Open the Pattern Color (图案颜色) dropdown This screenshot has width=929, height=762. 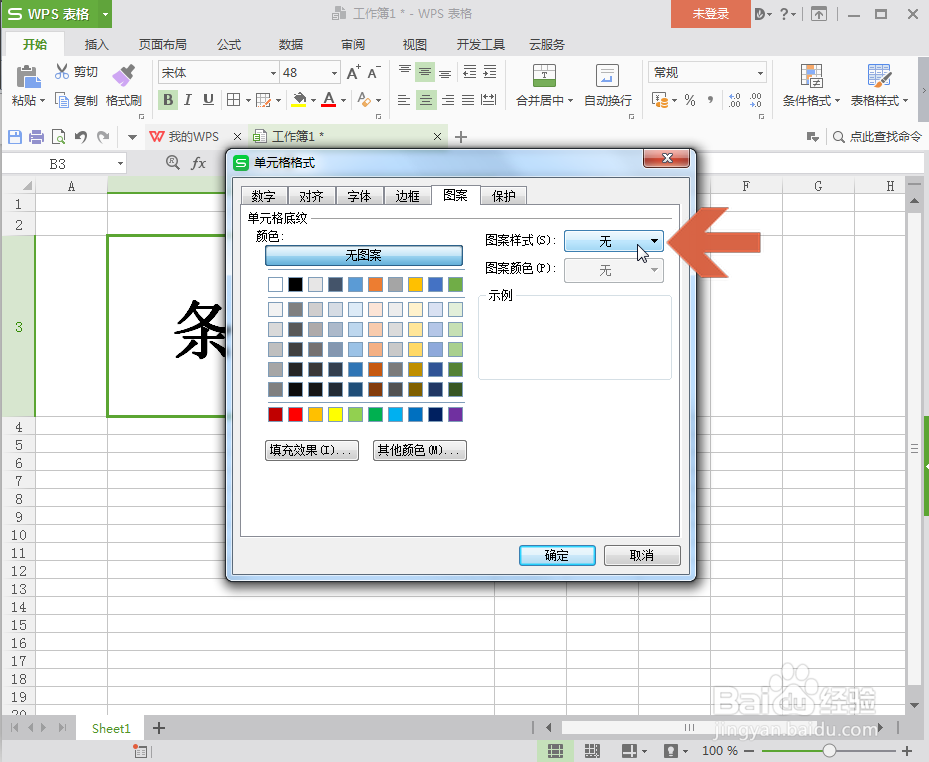click(x=614, y=270)
